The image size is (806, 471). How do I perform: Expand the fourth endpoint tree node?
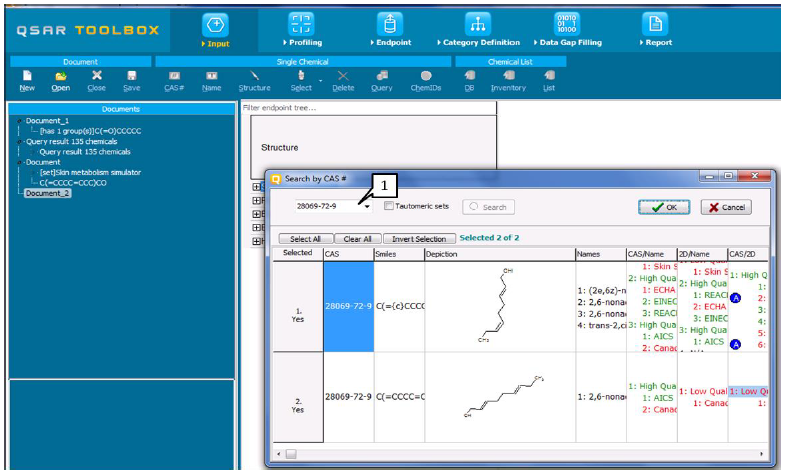(x=257, y=227)
